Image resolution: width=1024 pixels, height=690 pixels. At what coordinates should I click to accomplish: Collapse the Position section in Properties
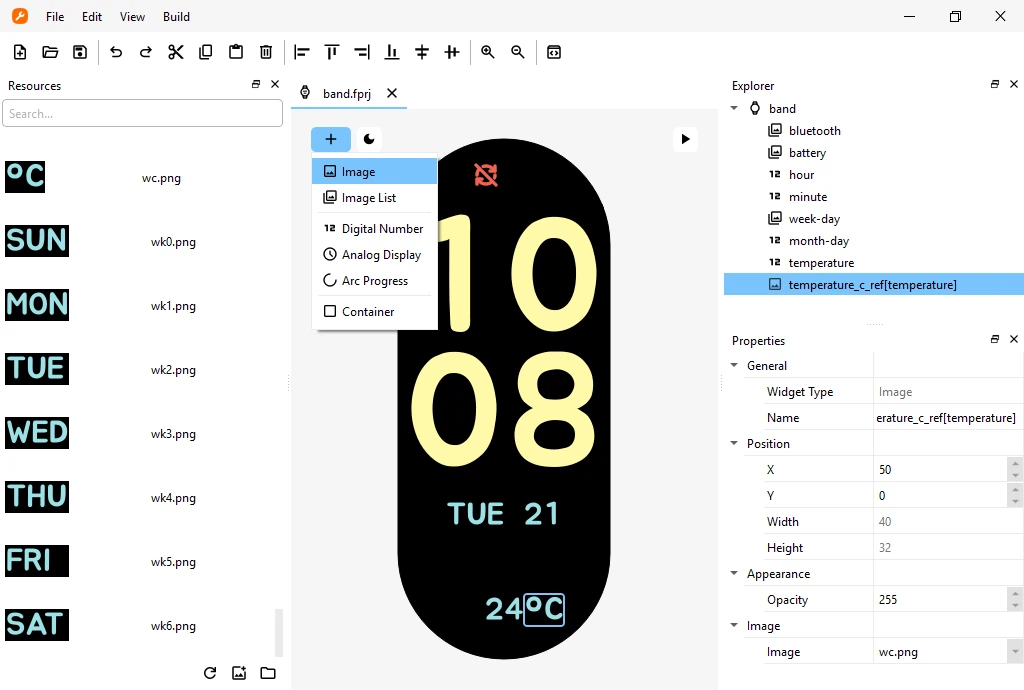tap(733, 443)
